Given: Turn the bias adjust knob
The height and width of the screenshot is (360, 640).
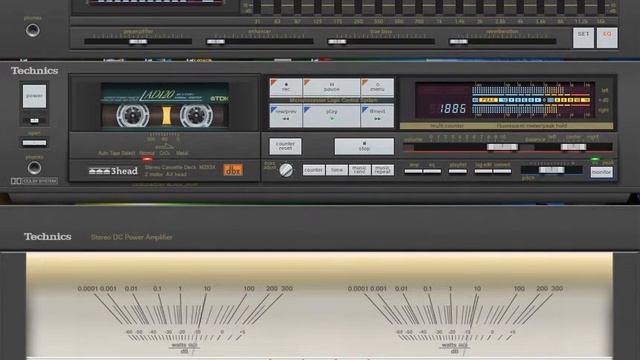Looking at the screenshot, I should [x=286, y=170].
